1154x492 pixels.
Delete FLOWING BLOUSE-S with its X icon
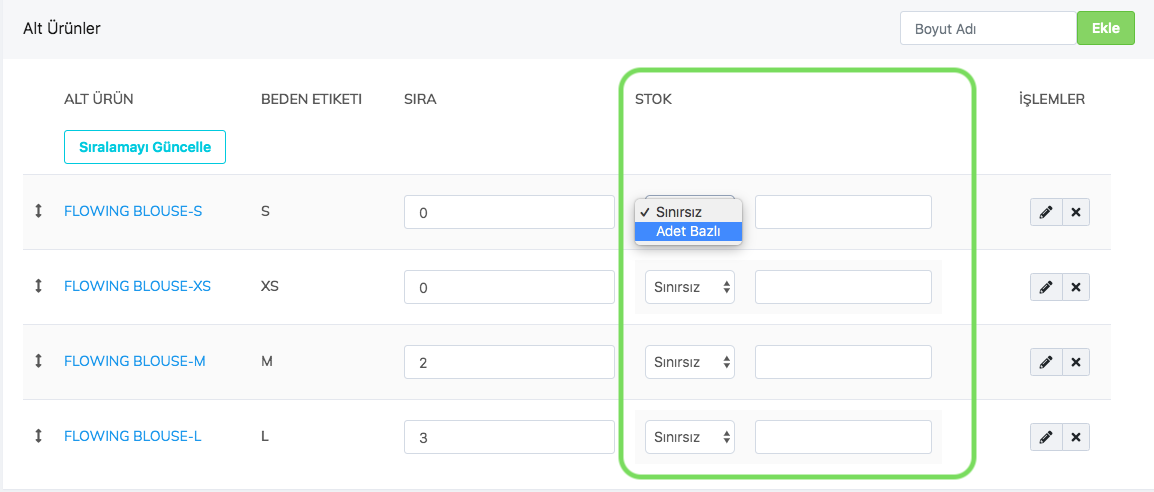1075,212
